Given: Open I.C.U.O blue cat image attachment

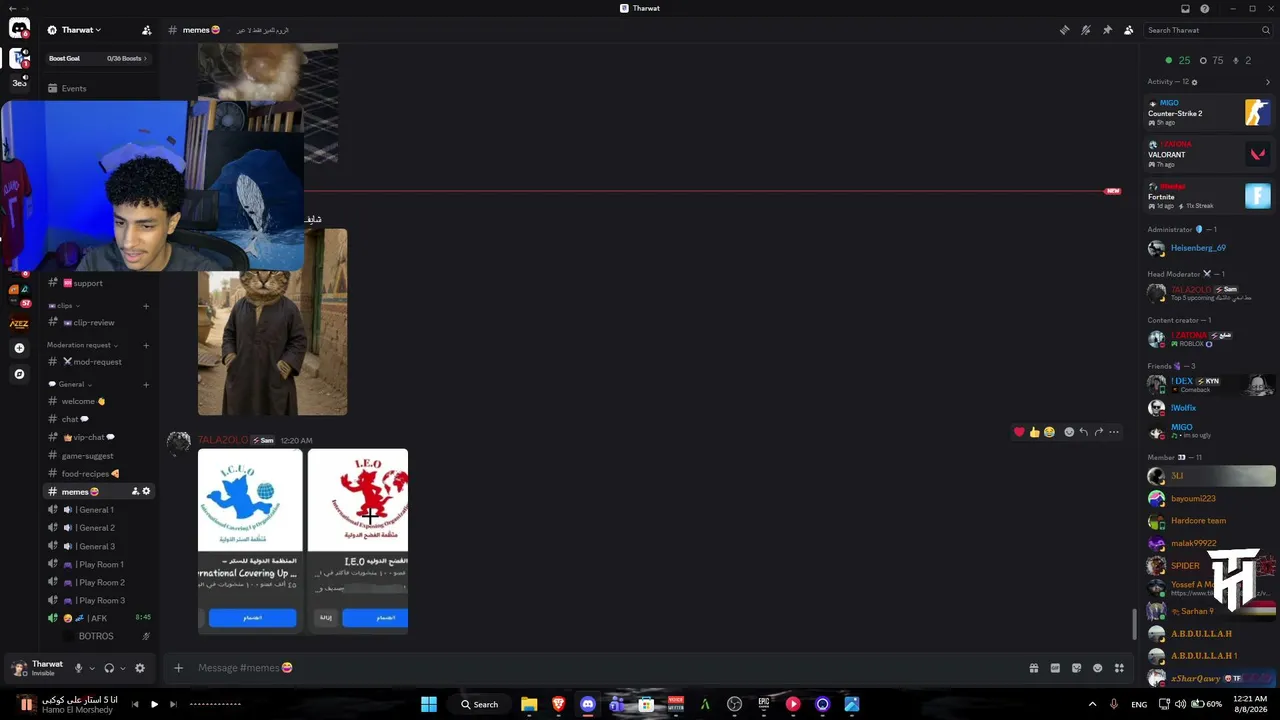Looking at the screenshot, I should (250, 540).
